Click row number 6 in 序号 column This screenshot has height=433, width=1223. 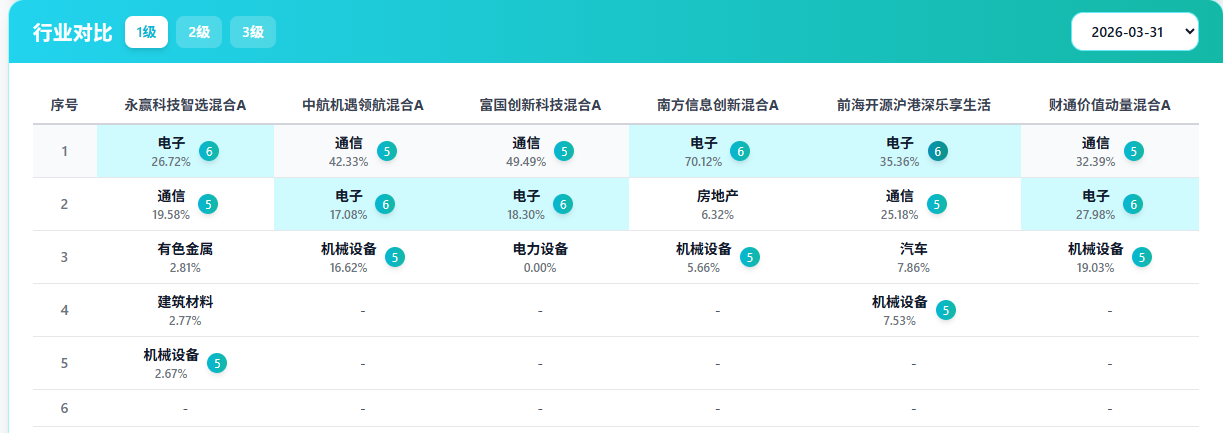point(65,408)
